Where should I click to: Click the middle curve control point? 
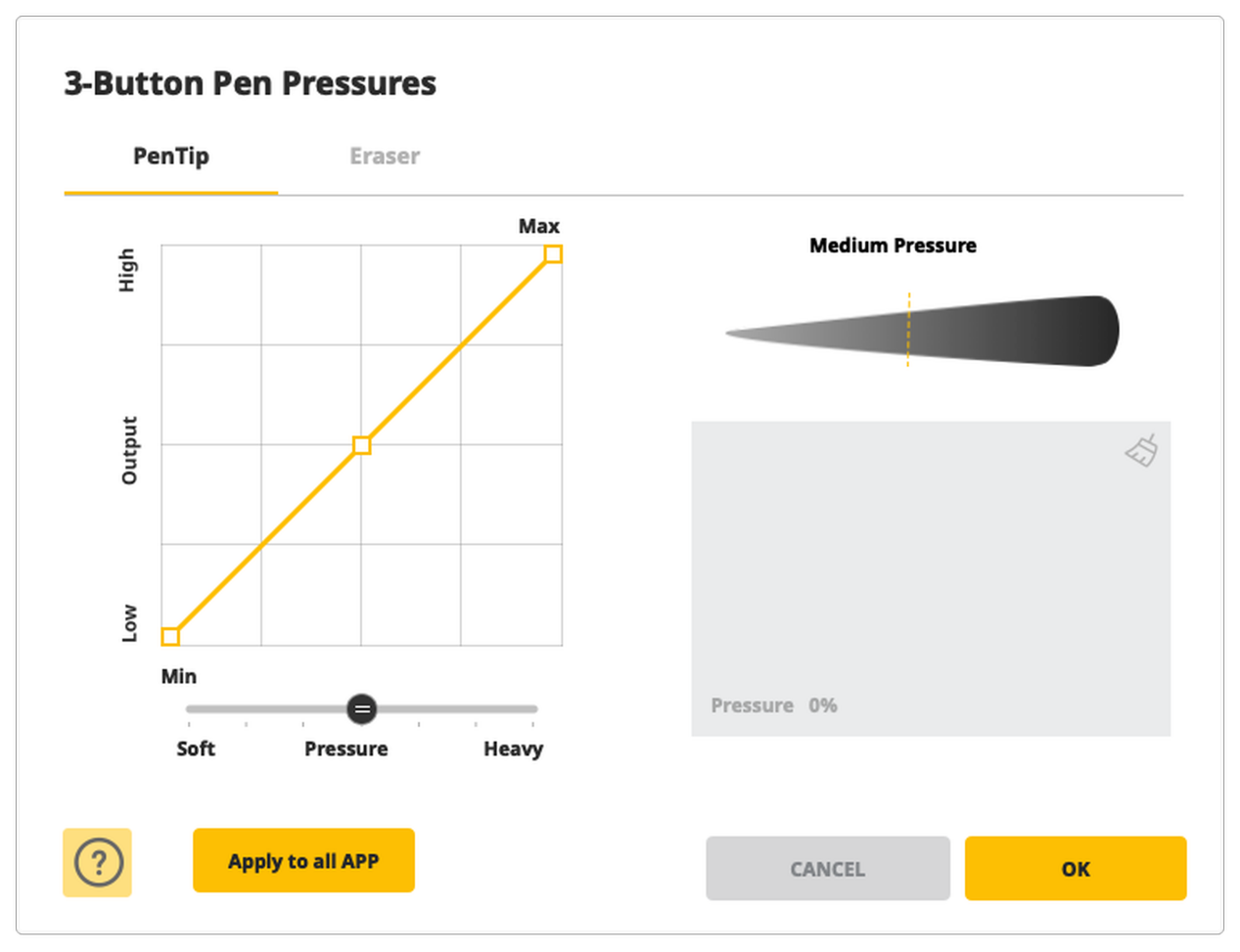click(x=361, y=446)
